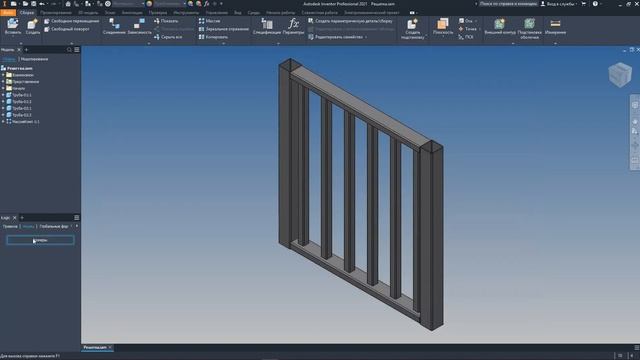Image resolution: width=640 pixels, height=360 pixels.
Task: Select the Плоскость work plane tool
Action: point(443,26)
